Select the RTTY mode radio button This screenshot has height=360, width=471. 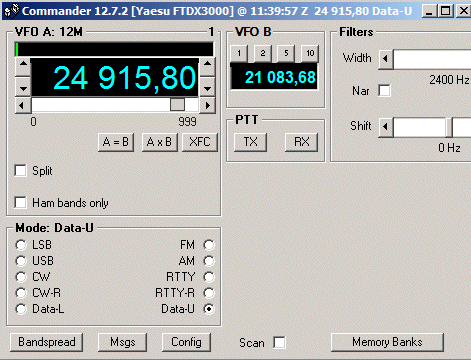(x=209, y=277)
